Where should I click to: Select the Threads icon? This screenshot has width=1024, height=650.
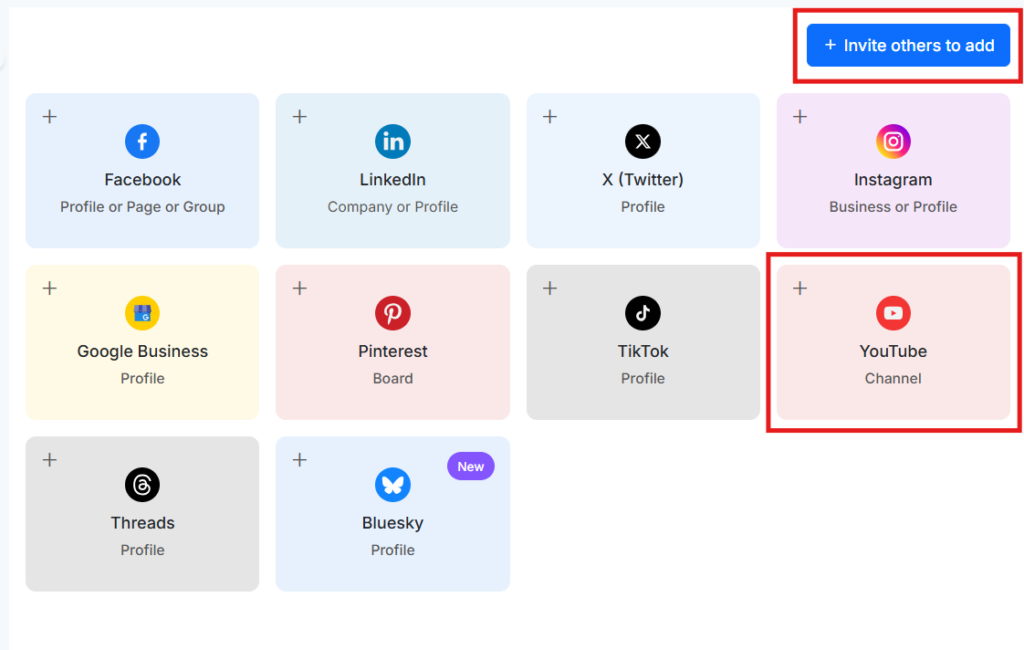(142, 485)
